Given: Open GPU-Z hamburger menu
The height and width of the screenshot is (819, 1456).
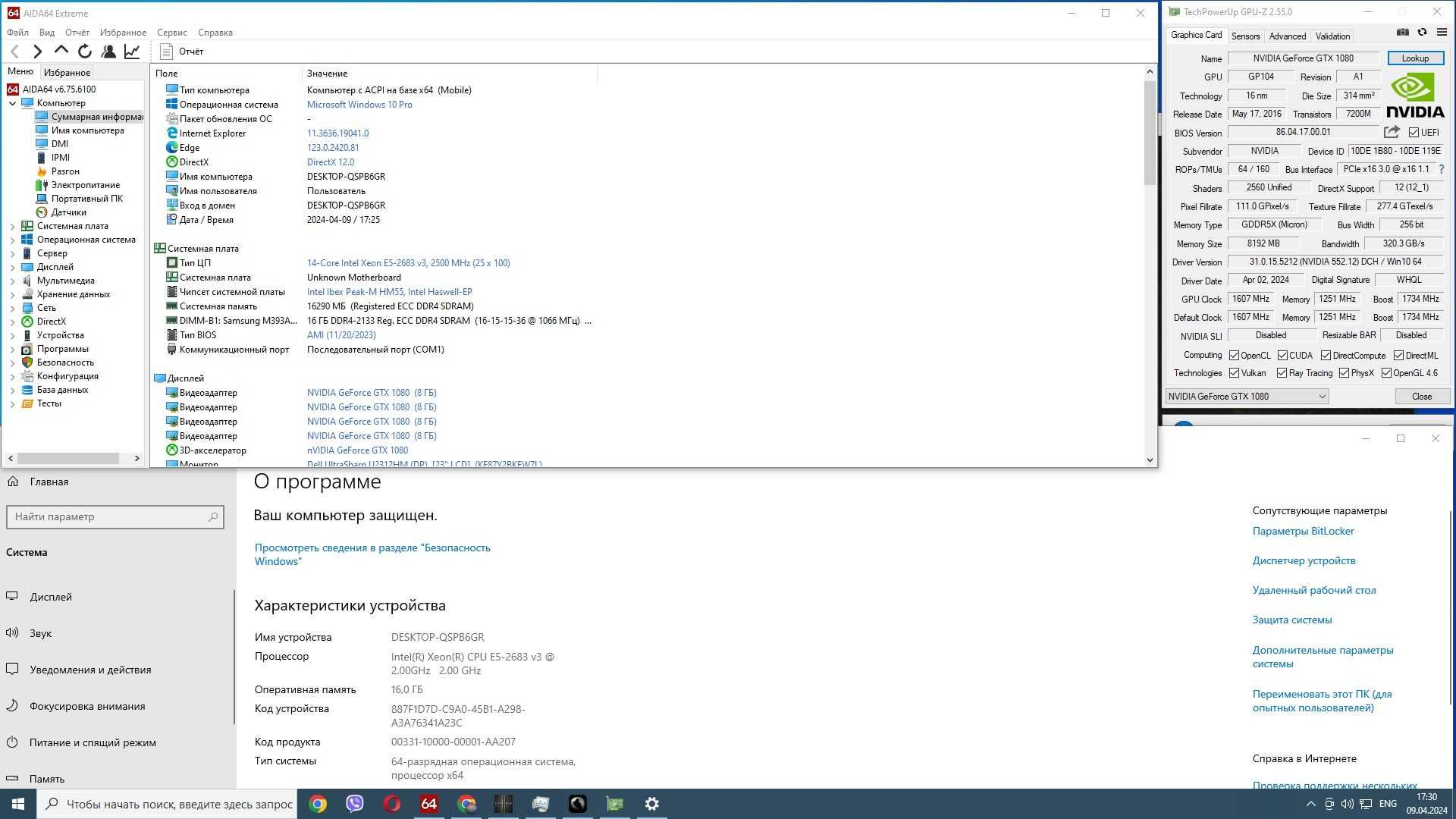Looking at the screenshot, I should pos(1442,33).
